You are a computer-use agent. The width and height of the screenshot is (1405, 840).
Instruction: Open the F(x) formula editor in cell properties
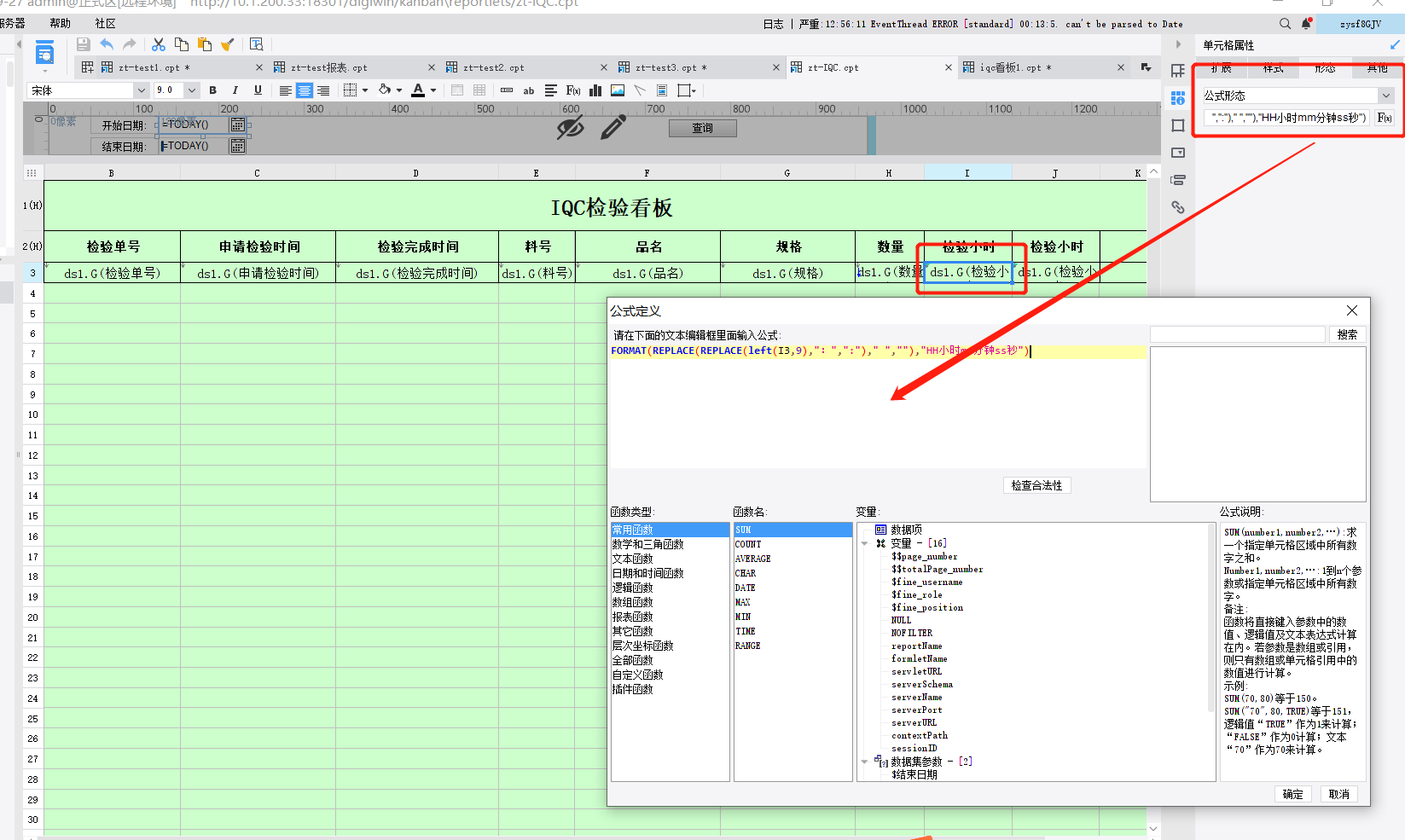click(1385, 118)
